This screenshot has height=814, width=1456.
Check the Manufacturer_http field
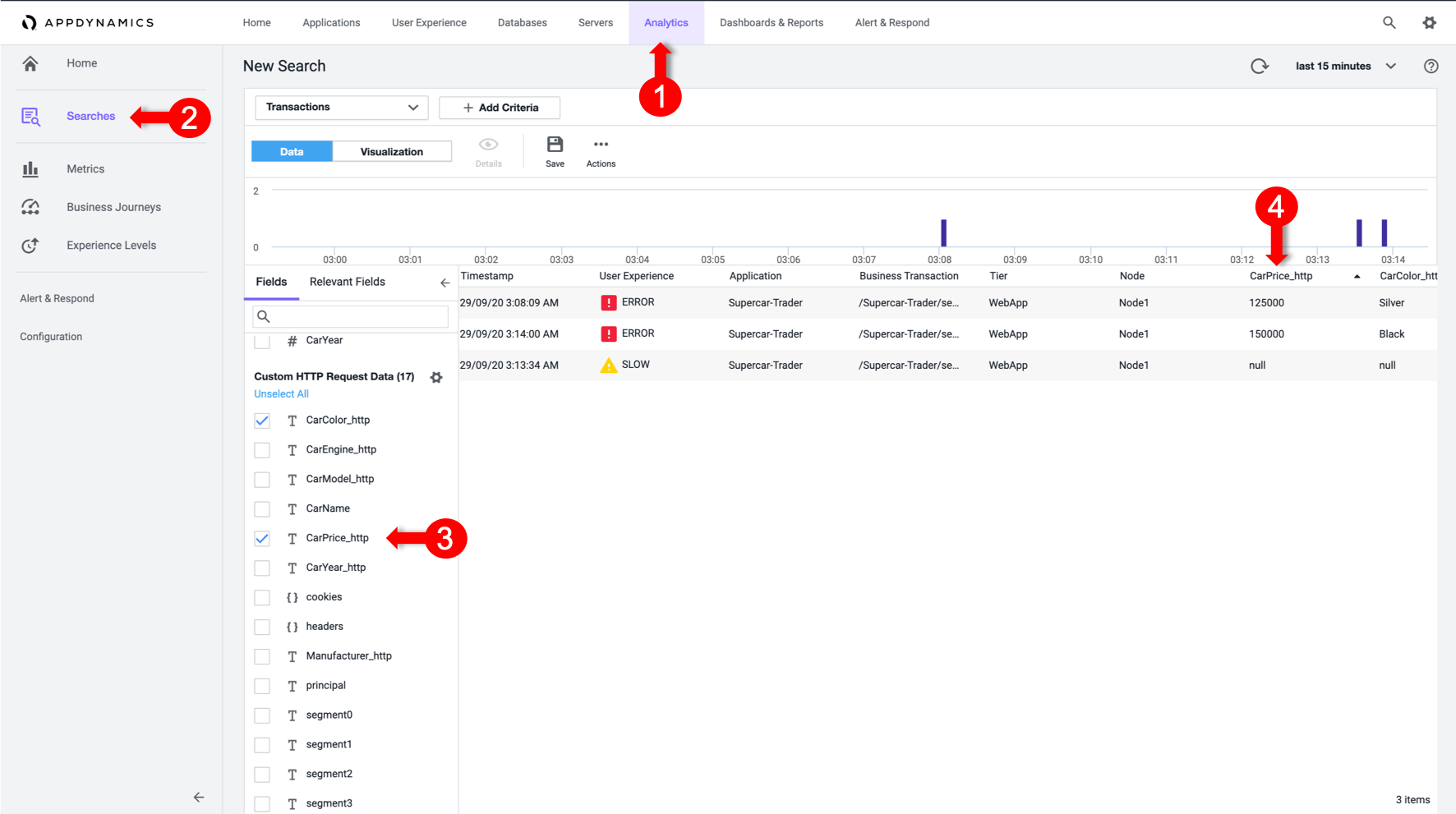pos(262,657)
